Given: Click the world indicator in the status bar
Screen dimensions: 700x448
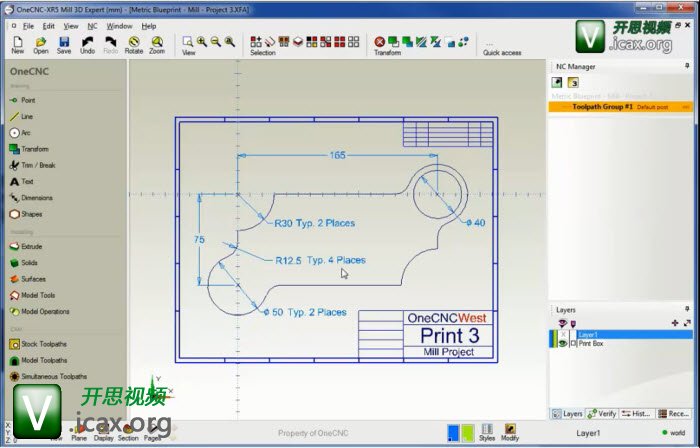Looking at the screenshot, I should (674, 433).
